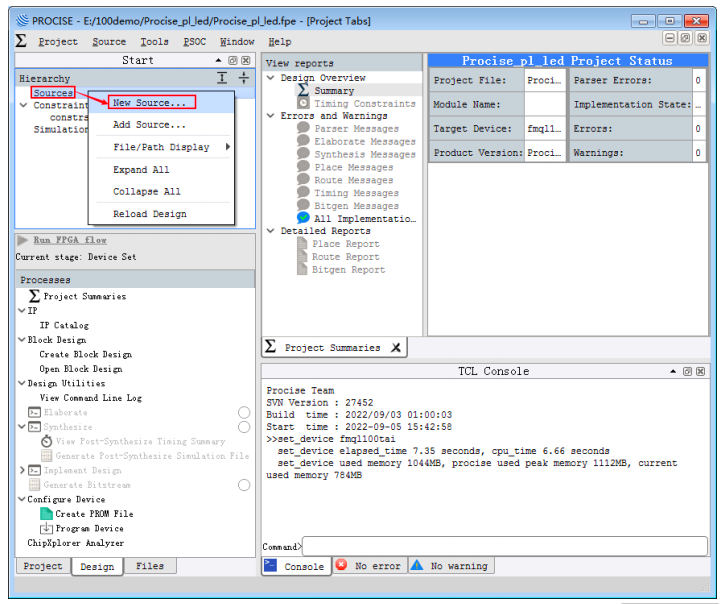
Task: Click the Timing Constraints clock icon
Action: (x=303, y=103)
